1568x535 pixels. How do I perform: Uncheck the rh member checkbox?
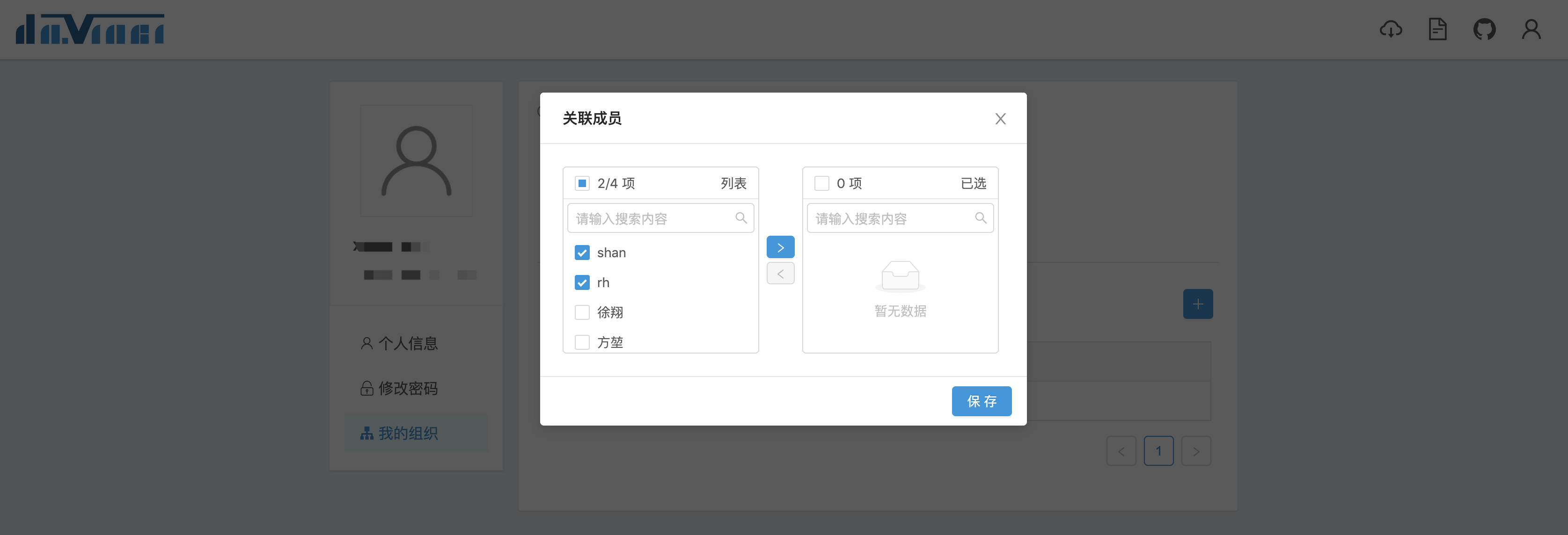pos(582,282)
